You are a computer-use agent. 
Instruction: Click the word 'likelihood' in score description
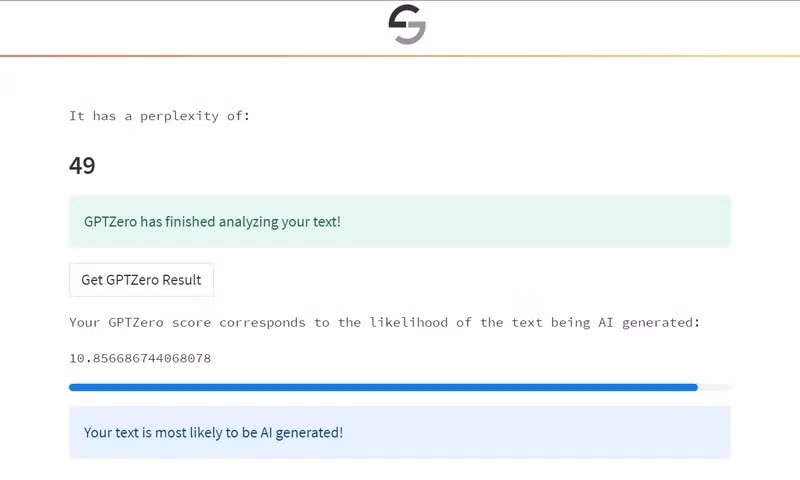409,322
